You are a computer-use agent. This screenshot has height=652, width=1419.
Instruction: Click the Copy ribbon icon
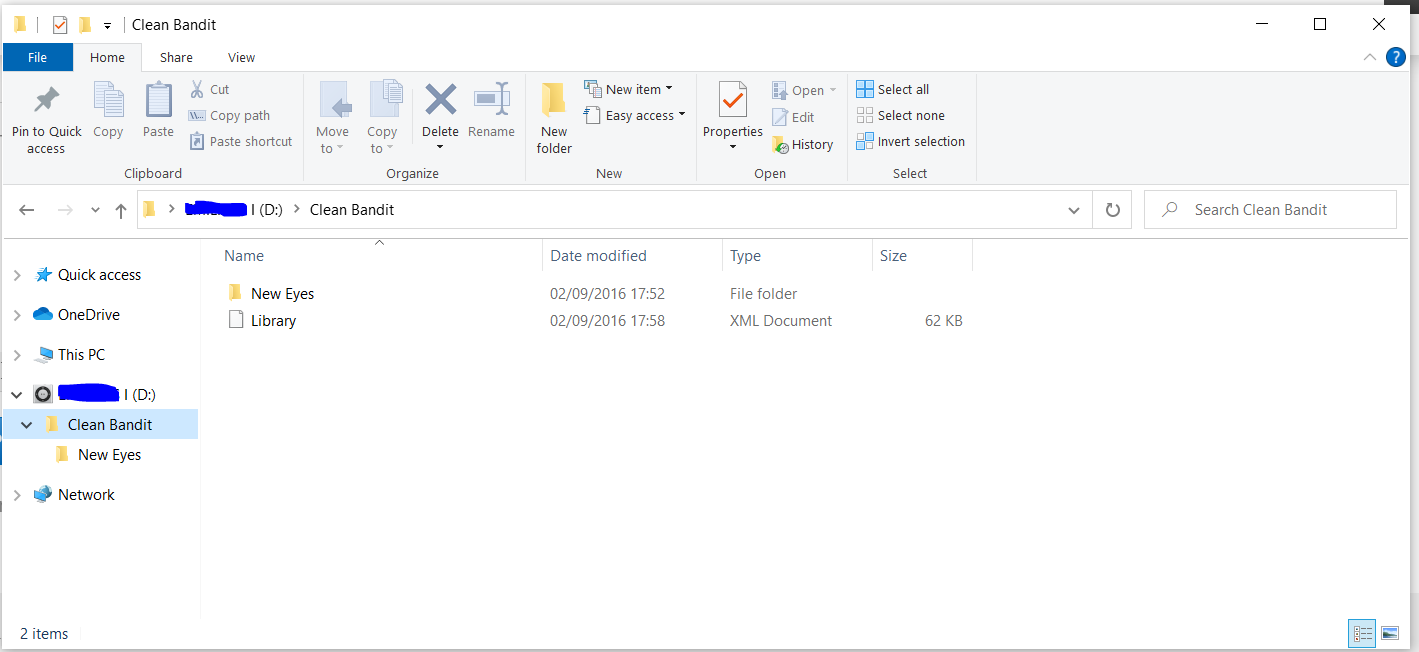108,100
